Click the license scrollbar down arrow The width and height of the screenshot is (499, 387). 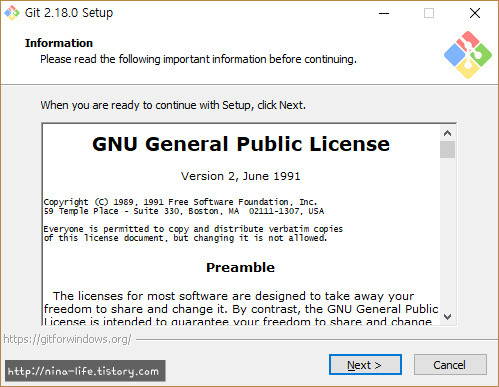[x=447, y=317]
